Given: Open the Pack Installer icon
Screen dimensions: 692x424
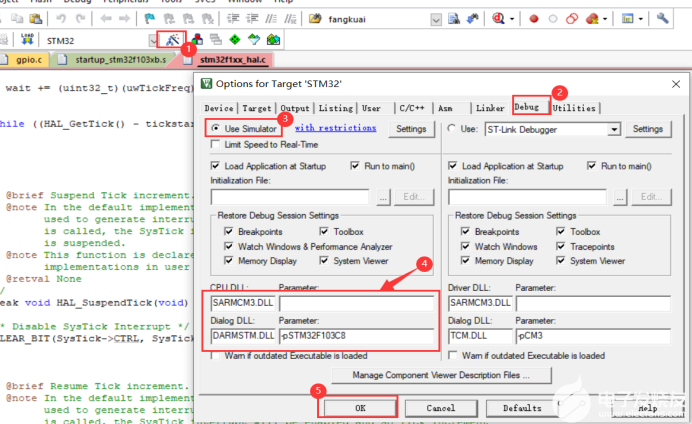Looking at the screenshot, I should pos(273,40).
